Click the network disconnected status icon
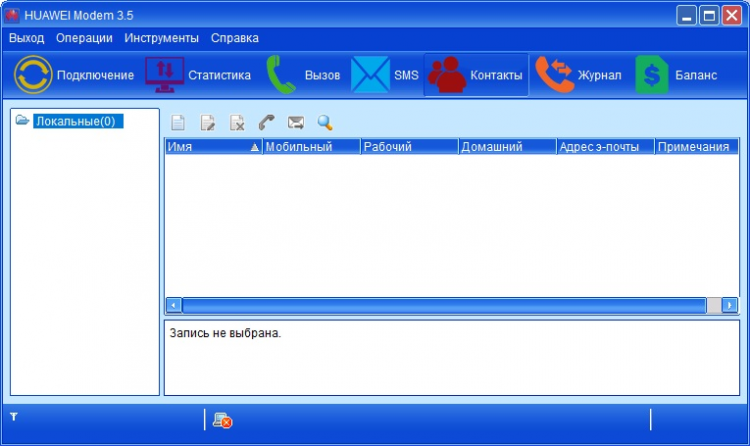Image resolution: width=750 pixels, height=446 pixels. tap(222, 420)
